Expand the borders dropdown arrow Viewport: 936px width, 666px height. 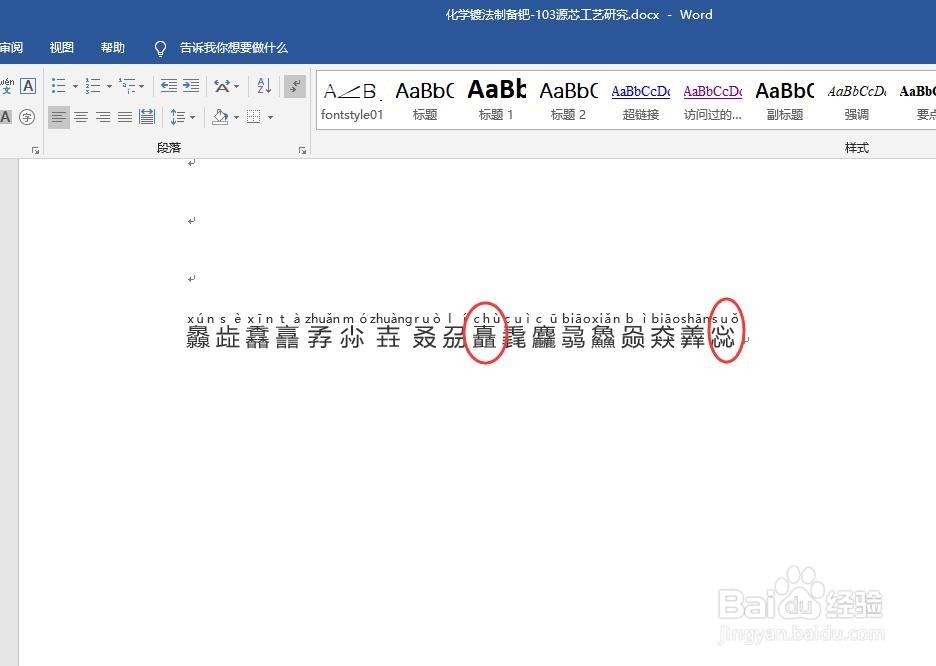[269, 117]
